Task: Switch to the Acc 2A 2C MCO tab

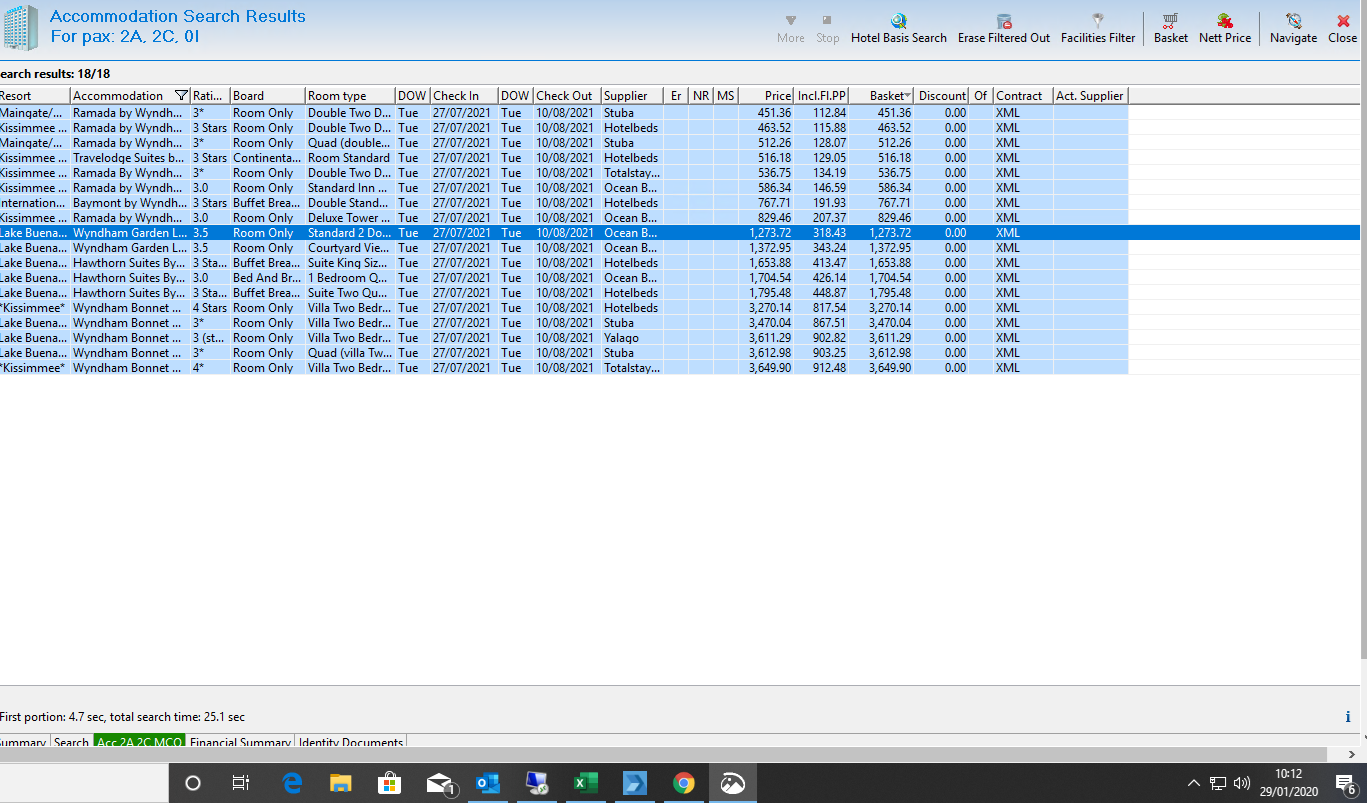Action: [x=139, y=742]
